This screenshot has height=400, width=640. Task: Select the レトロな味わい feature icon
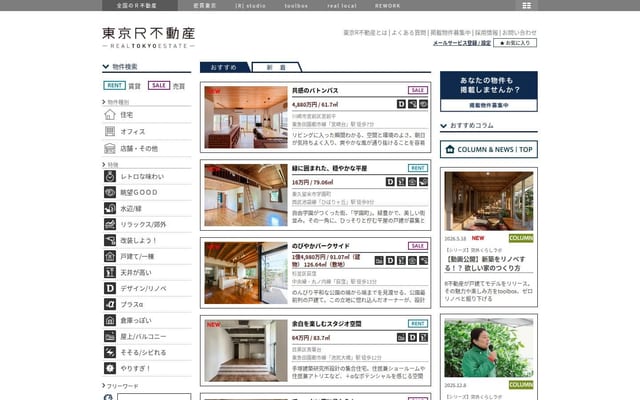[110, 176]
